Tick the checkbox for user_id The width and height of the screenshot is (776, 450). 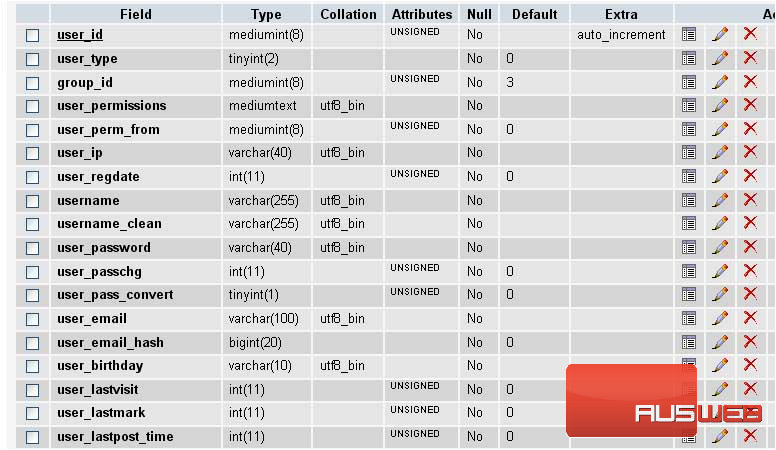coord(33,35)
